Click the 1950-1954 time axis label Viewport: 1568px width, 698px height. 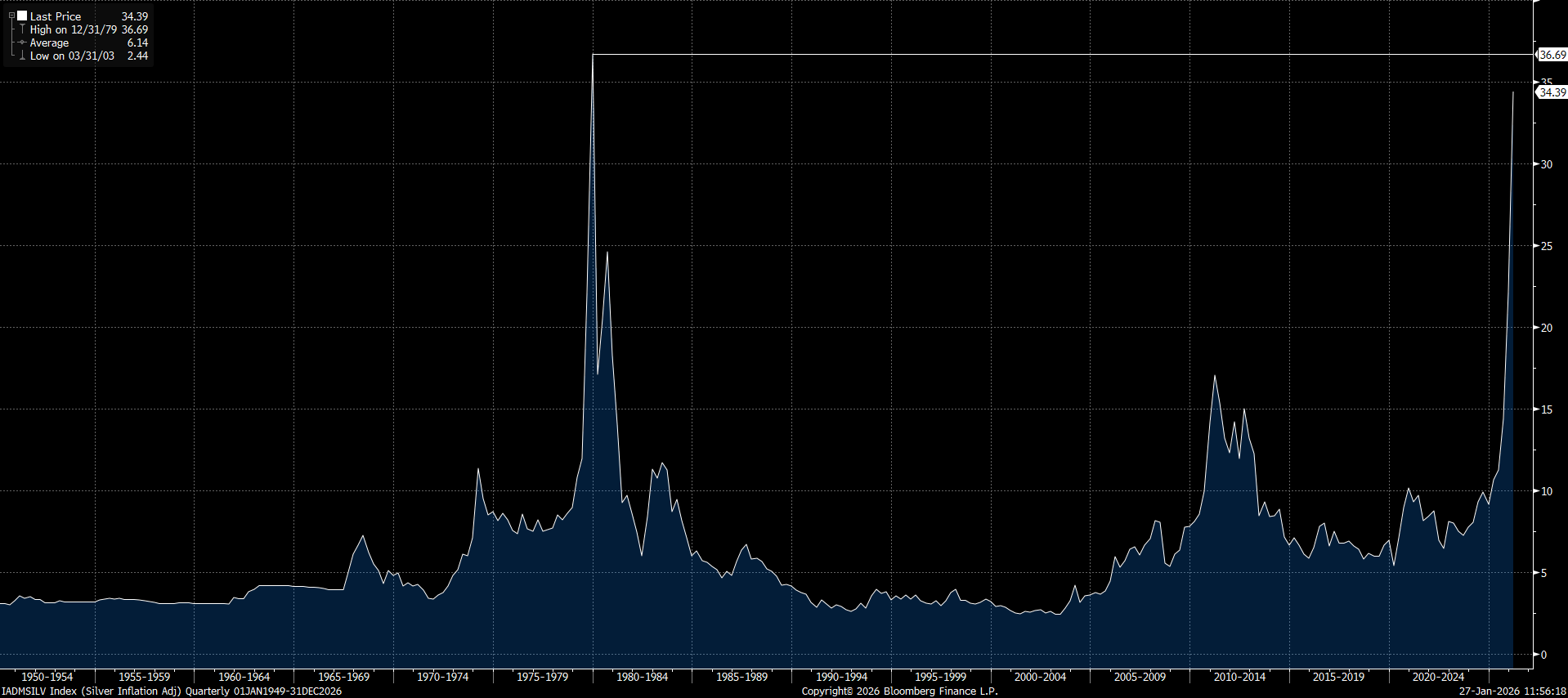pyautogui.click(x=47, y=677)
